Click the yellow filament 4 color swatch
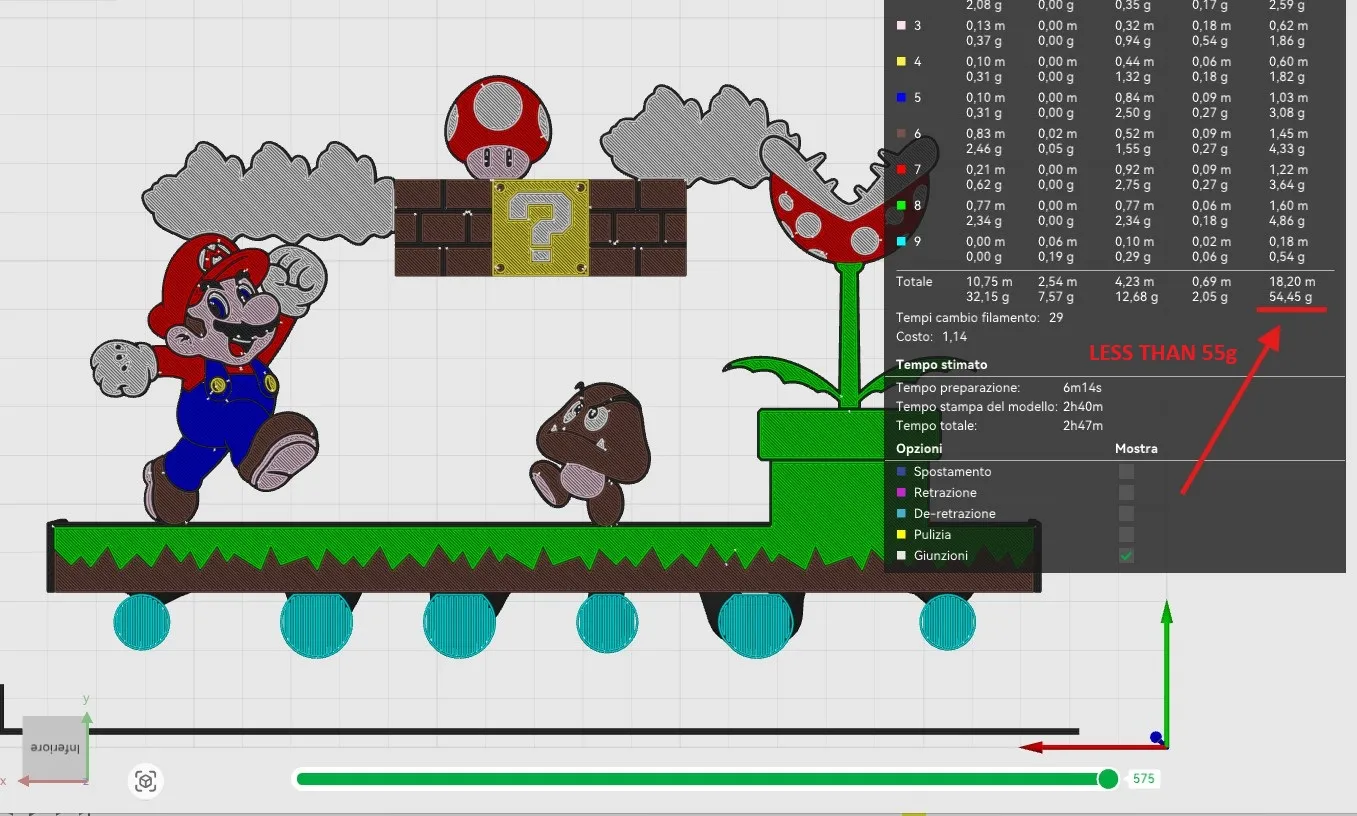 [x=901, y=61]
